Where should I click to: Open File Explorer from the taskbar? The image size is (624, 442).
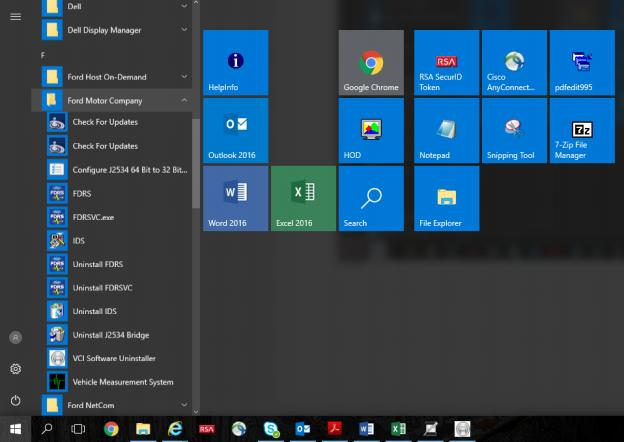point(143,429)
